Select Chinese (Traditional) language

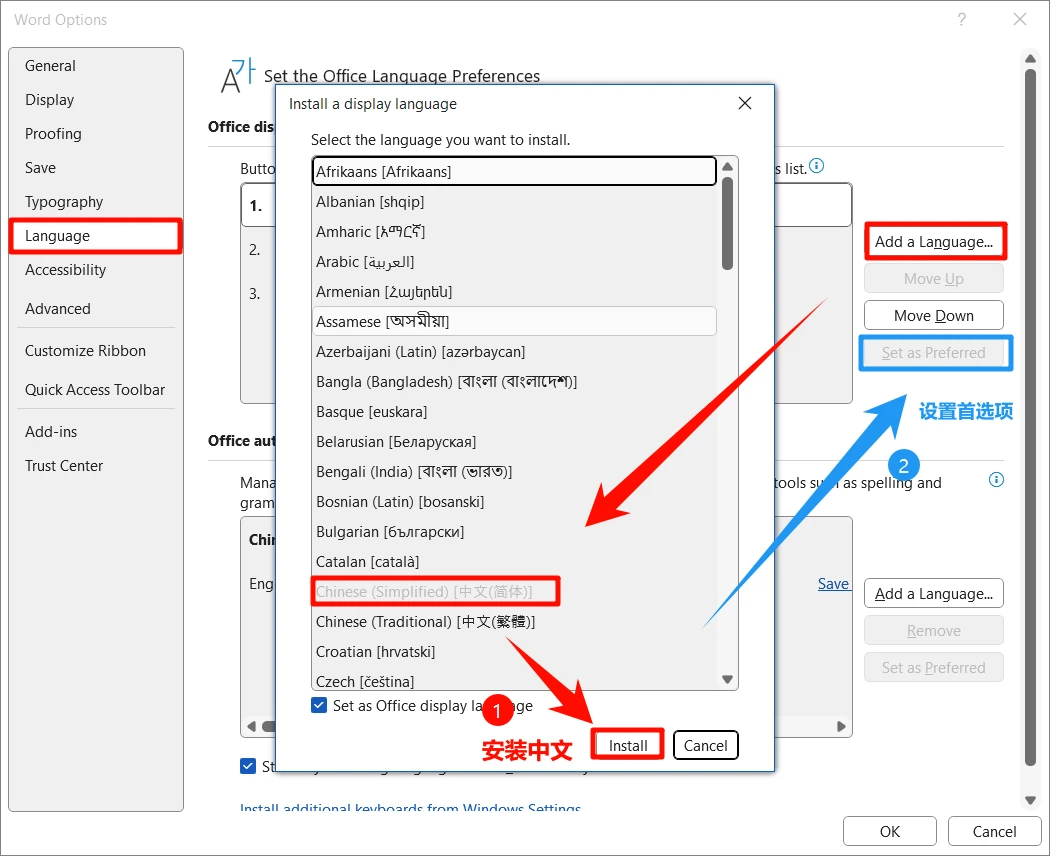point(514,622)
